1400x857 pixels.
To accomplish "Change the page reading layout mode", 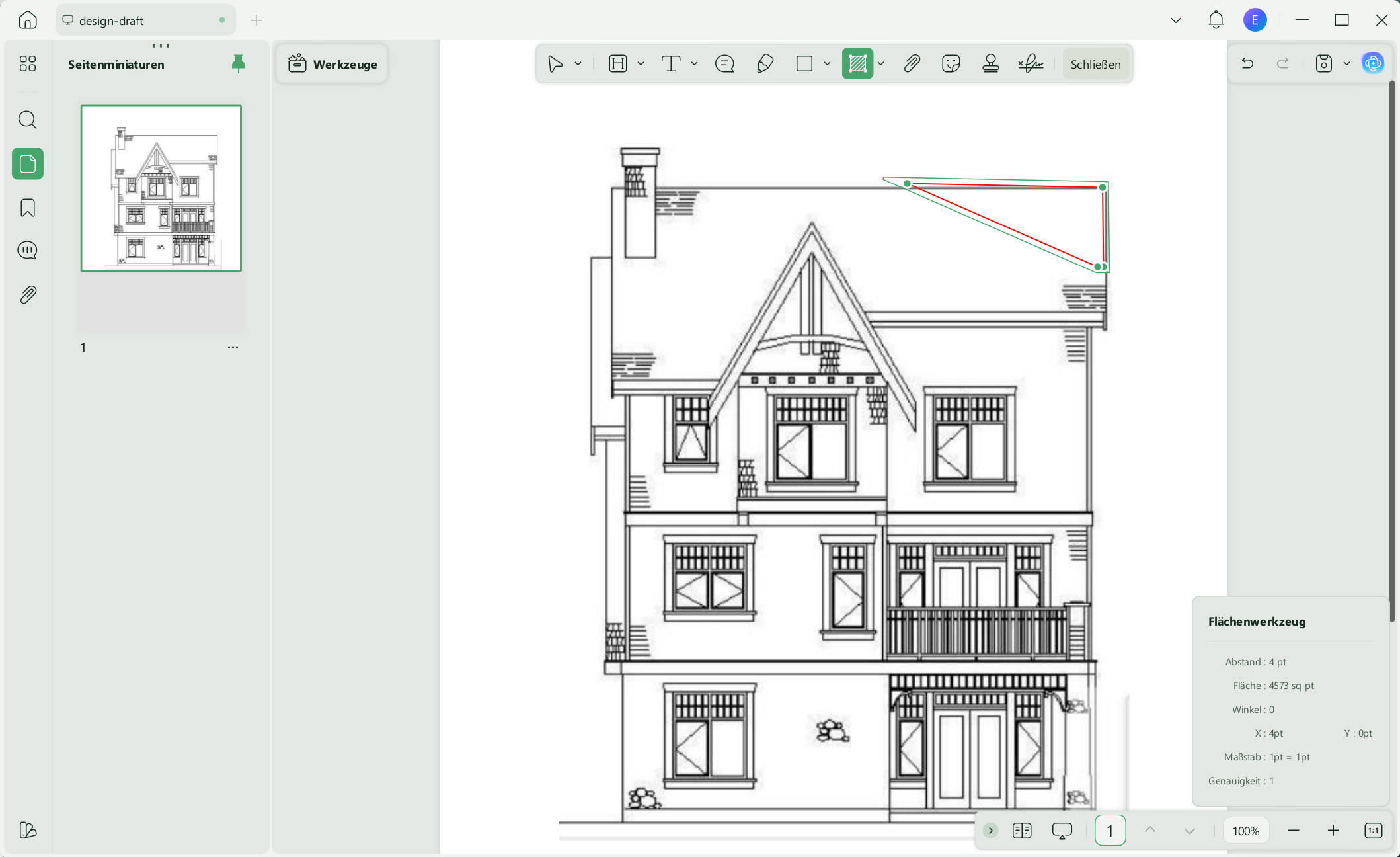I will point(1022,831).
